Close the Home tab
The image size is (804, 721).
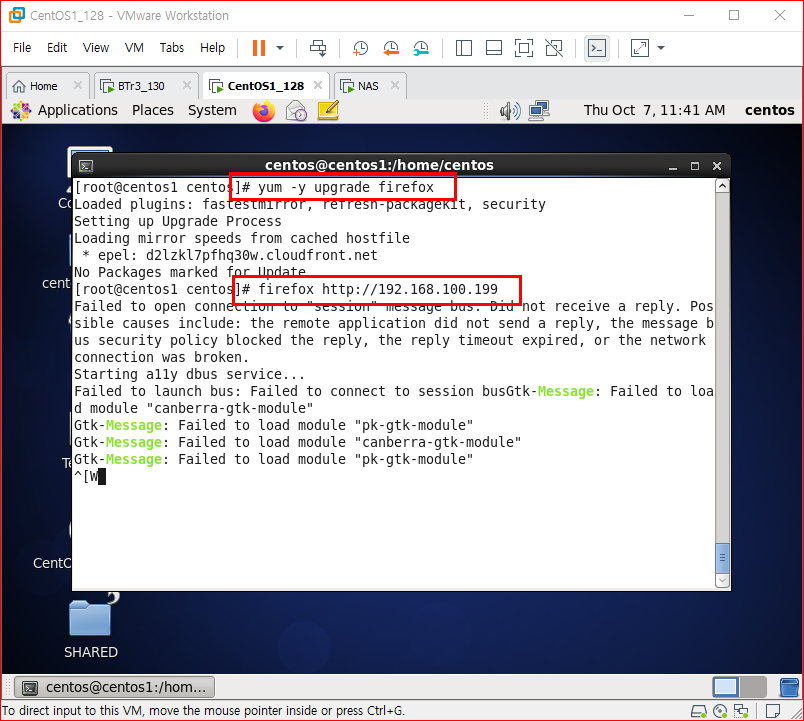pos(78,85)
